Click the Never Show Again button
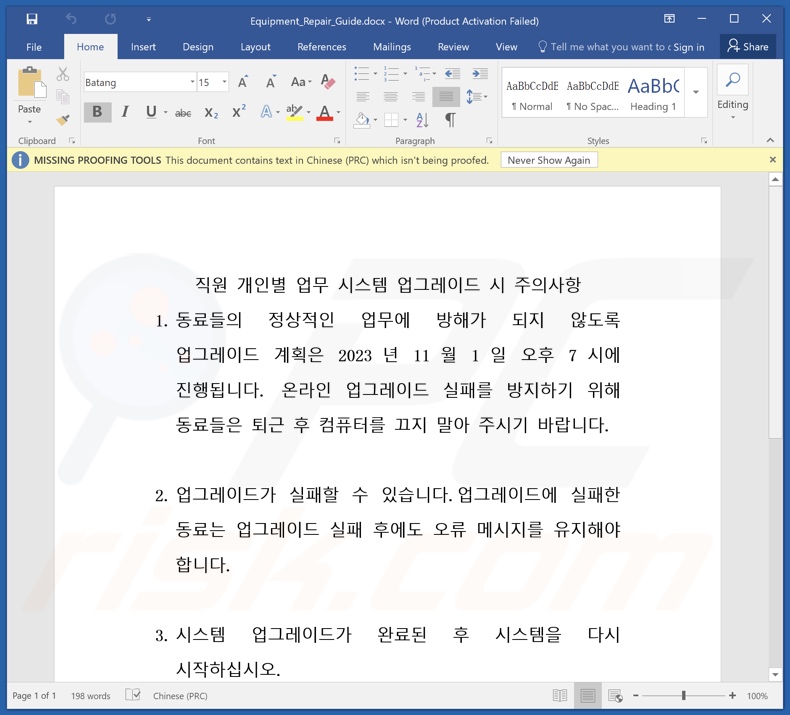 point(549,160)
